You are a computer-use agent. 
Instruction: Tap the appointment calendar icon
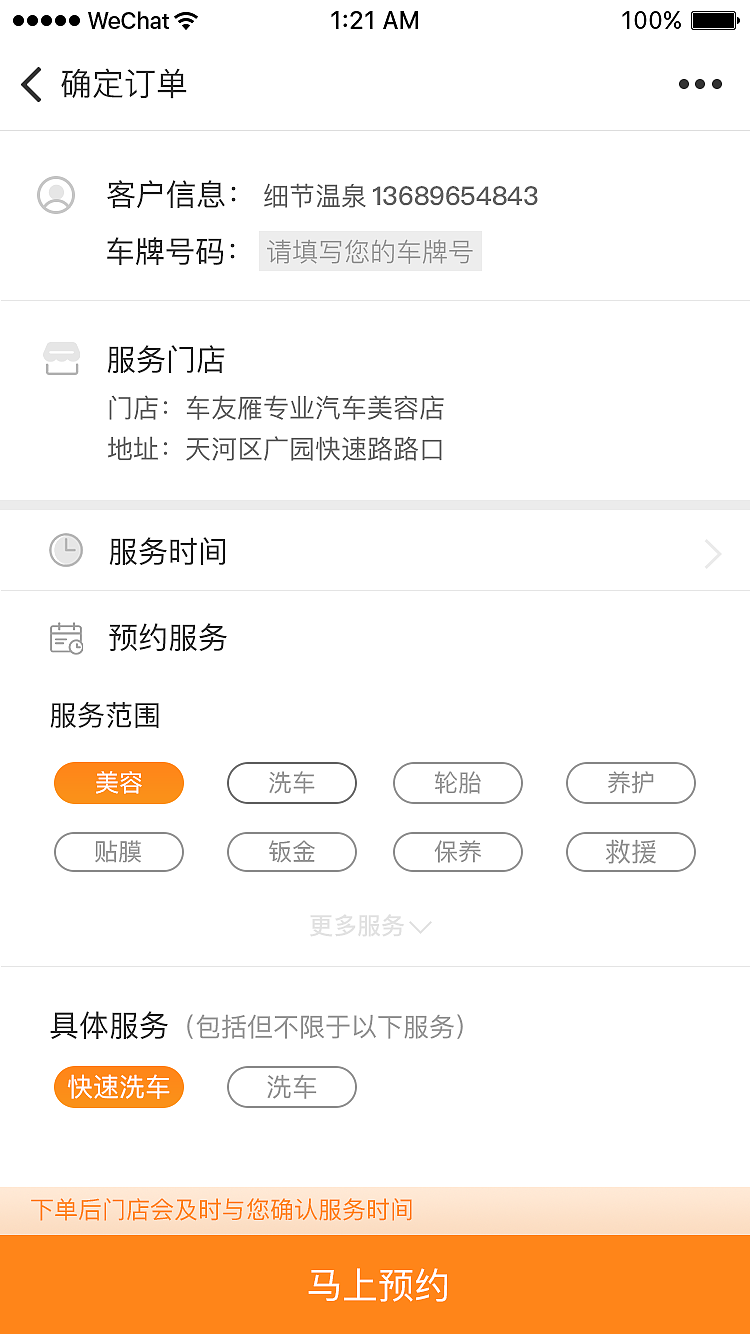tap(67, 638)
